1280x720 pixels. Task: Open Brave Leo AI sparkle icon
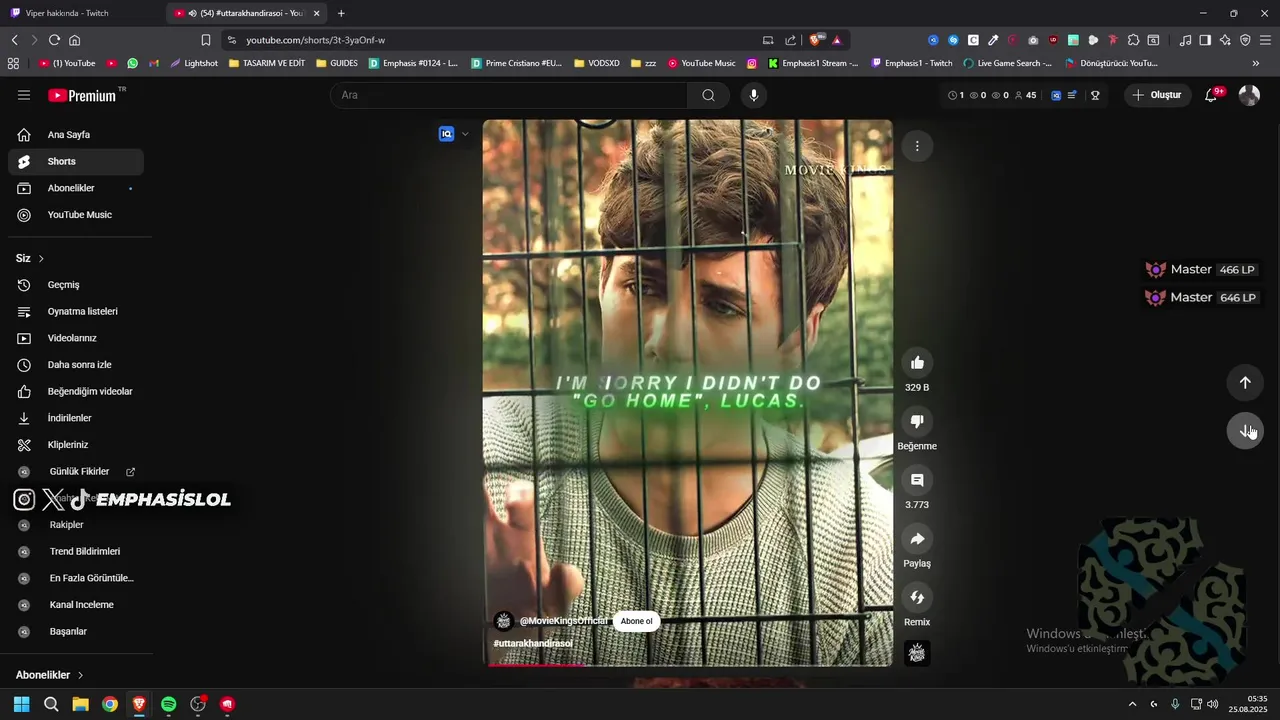[x=1225, y=40]
